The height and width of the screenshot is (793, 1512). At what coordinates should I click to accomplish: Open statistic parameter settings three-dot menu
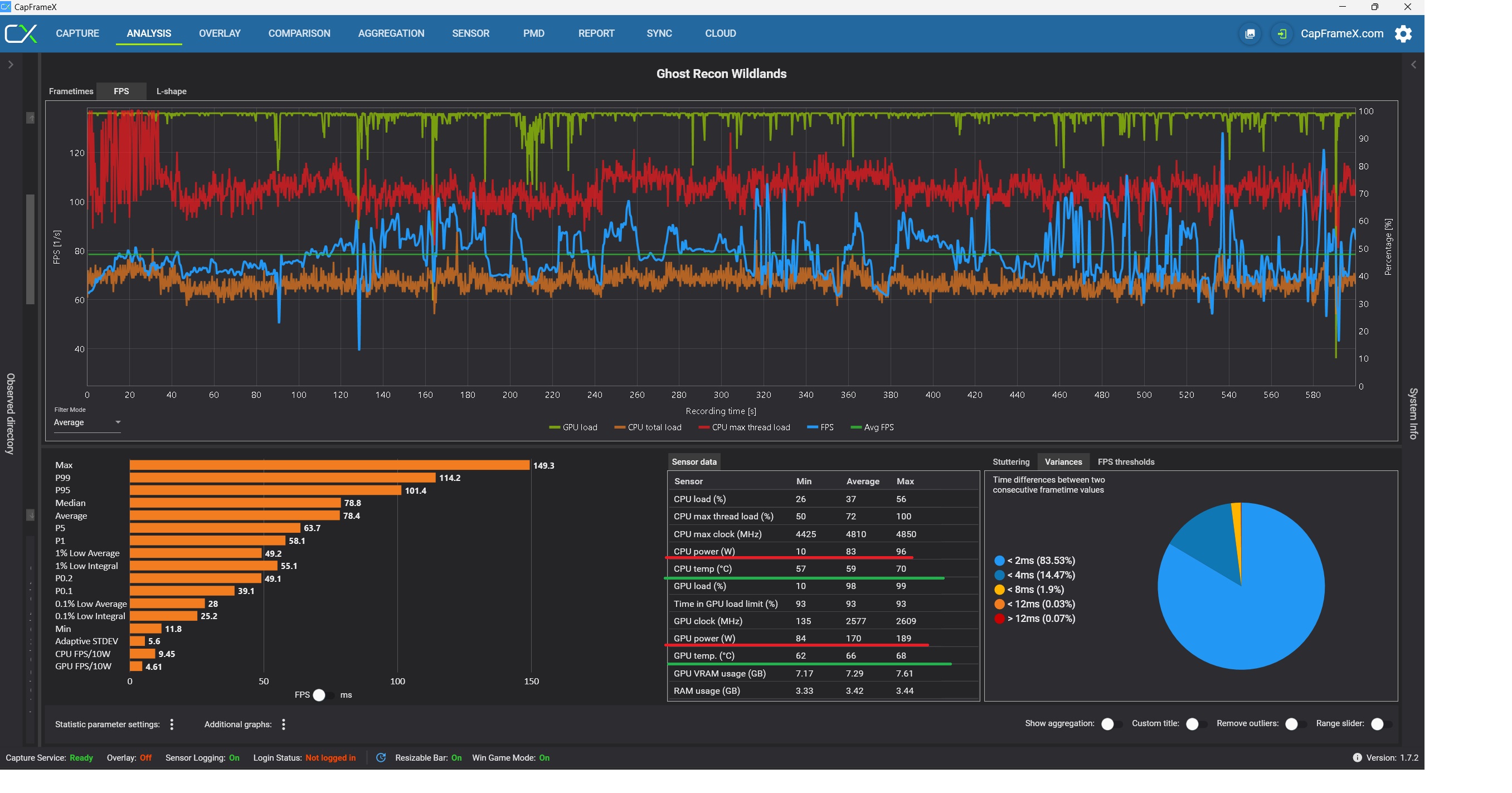pos(172,724)
